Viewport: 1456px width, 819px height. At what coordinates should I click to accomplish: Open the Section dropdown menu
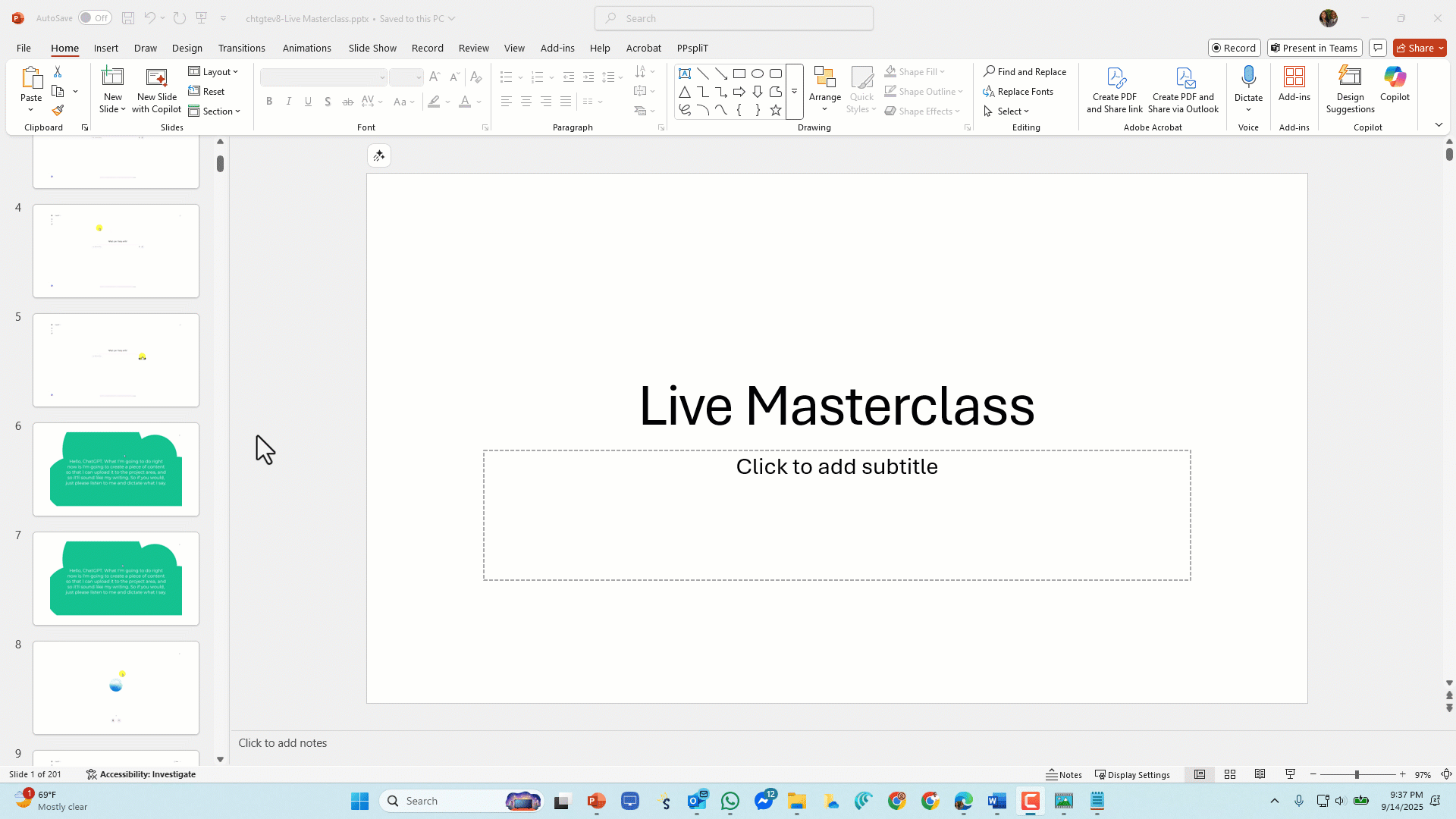(x=215, y=111)
